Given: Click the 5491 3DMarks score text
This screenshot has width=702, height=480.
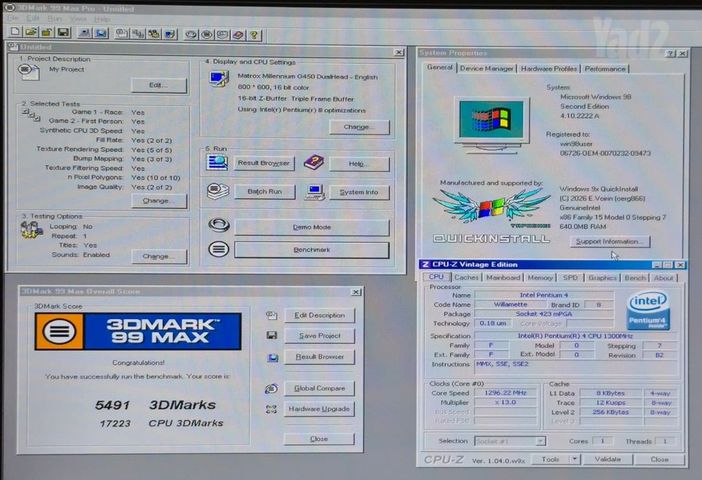Looking at the screenshot, I should (x=155, y=405).
